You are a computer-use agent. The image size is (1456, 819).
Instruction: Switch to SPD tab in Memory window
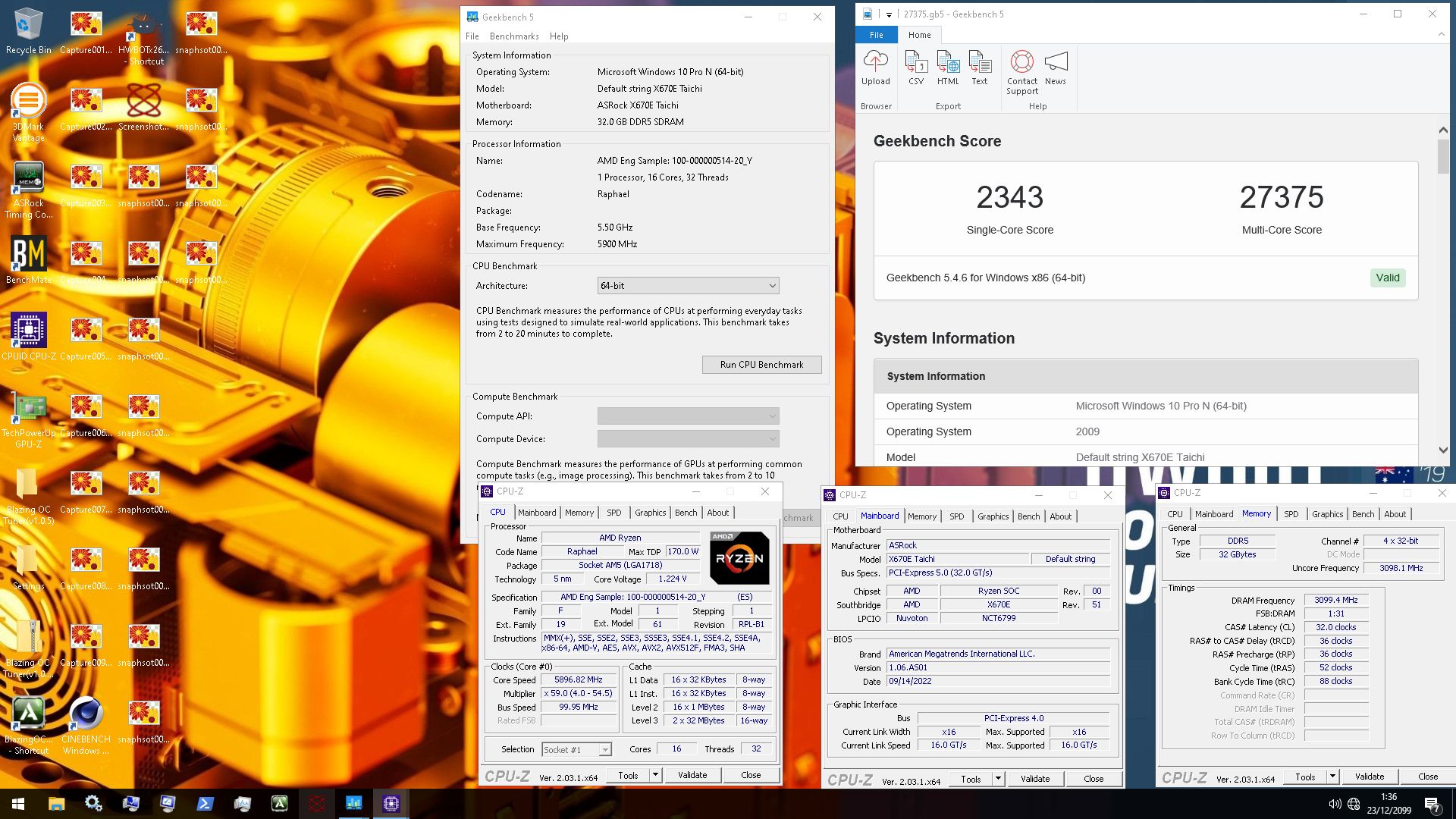[x=1291, y=514]
